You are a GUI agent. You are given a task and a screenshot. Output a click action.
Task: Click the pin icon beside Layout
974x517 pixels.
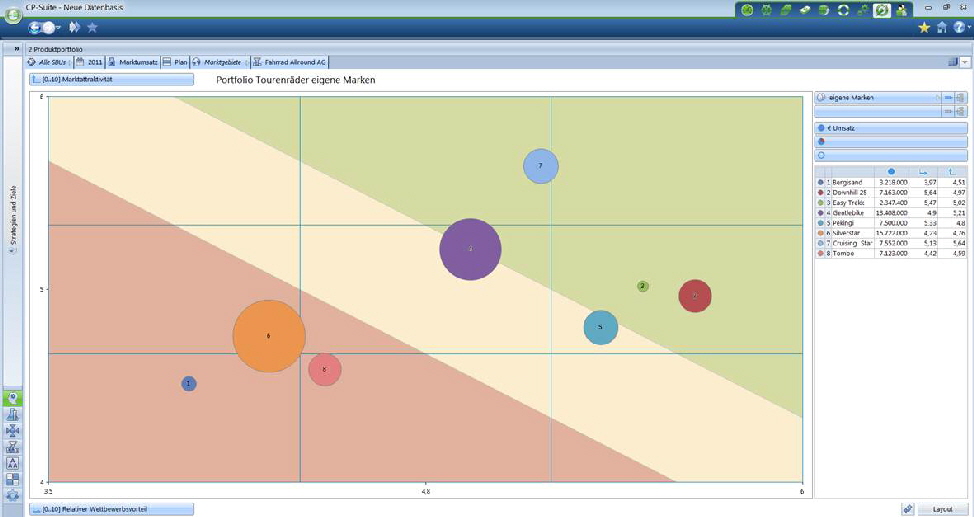click(x=908, y=510)
